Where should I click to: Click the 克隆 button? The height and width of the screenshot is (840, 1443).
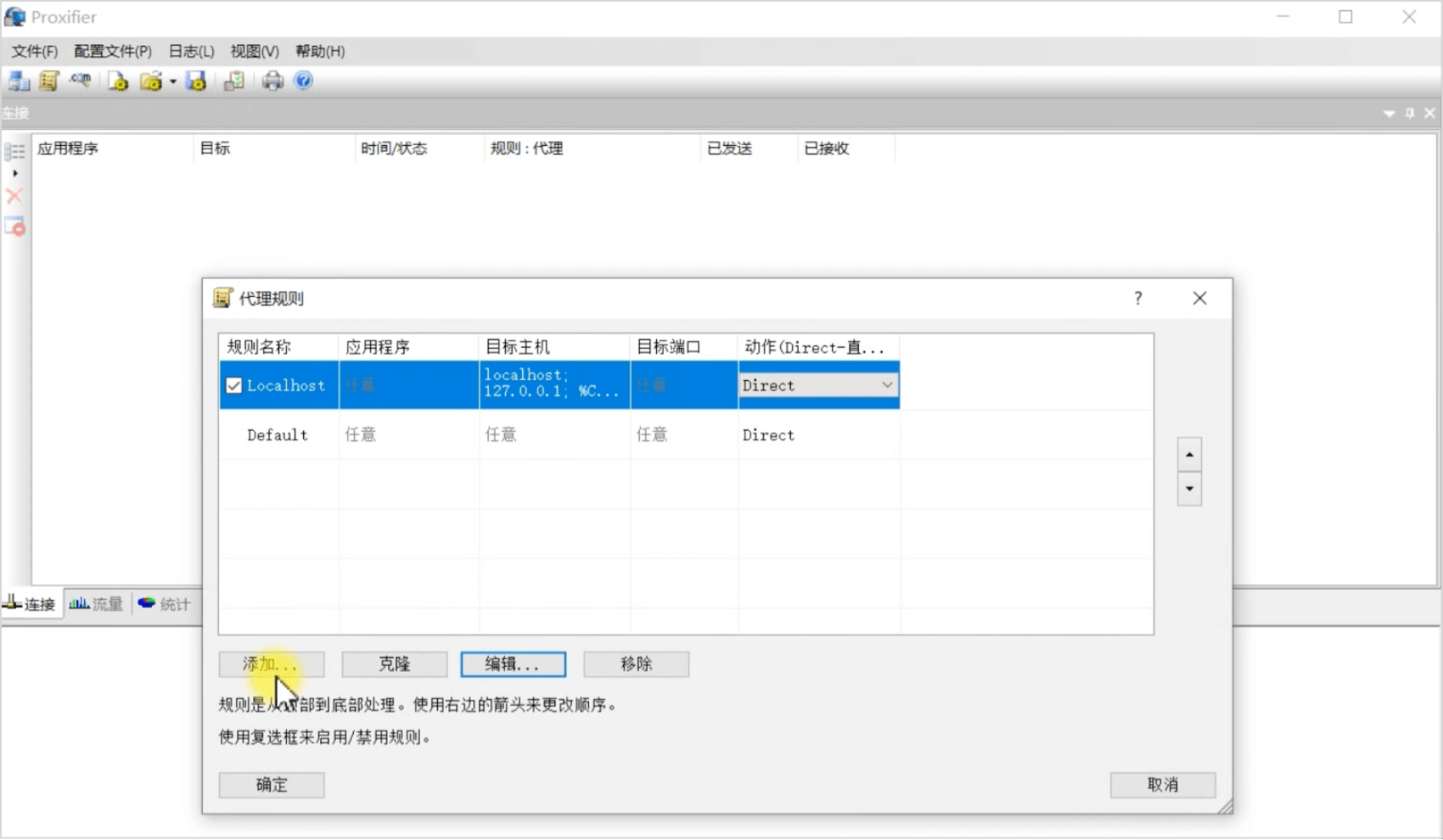395,664
